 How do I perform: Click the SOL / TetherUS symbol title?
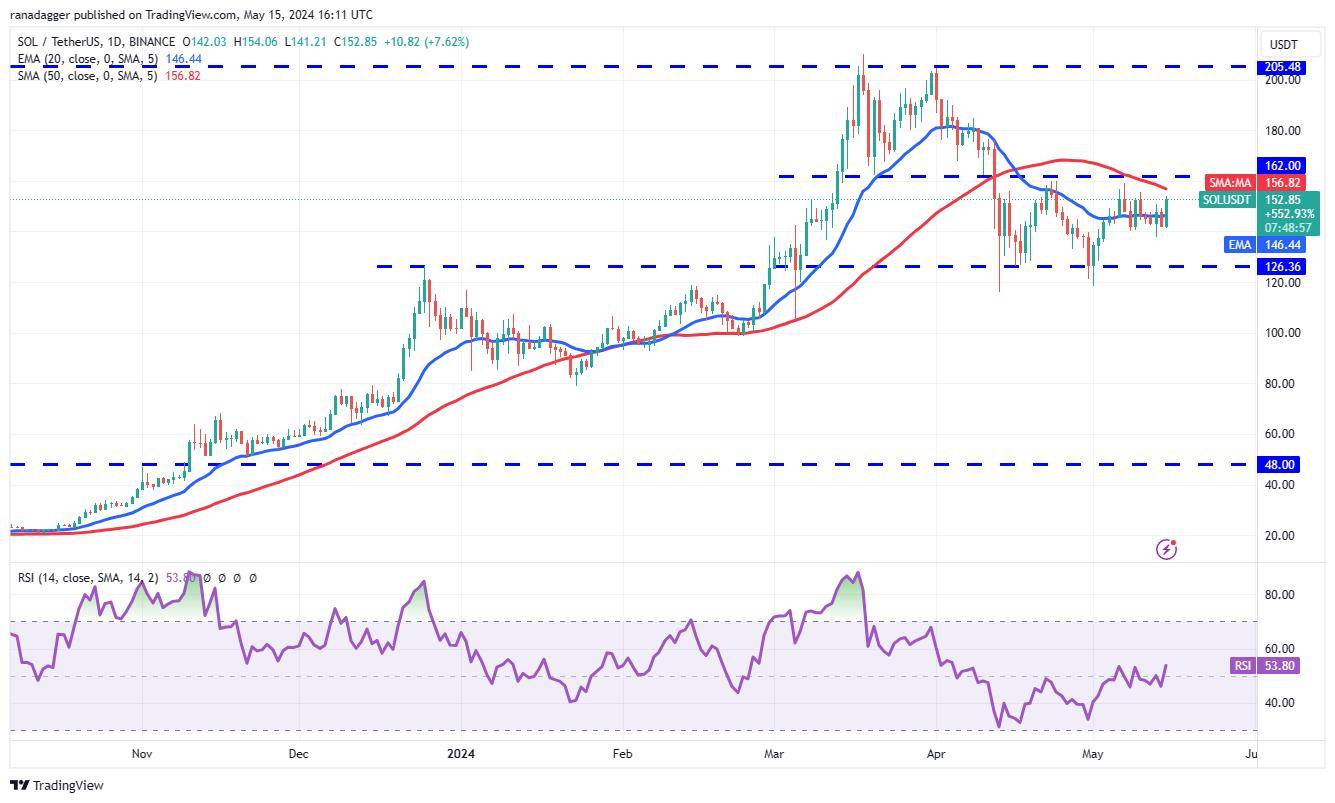coord(59,42)
